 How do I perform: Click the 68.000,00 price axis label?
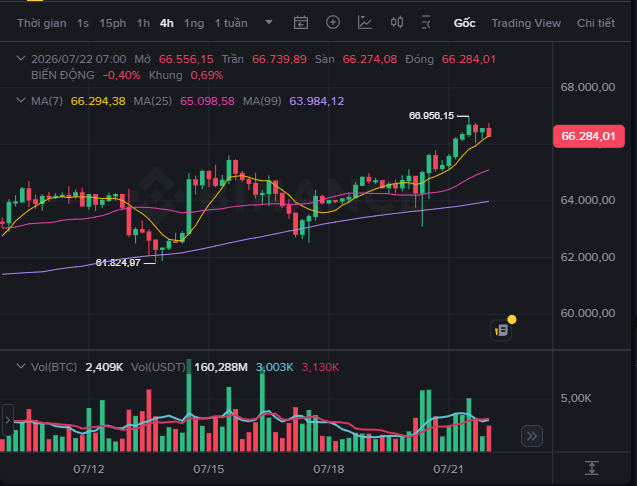pyautogui.click(x=588, y=87)
